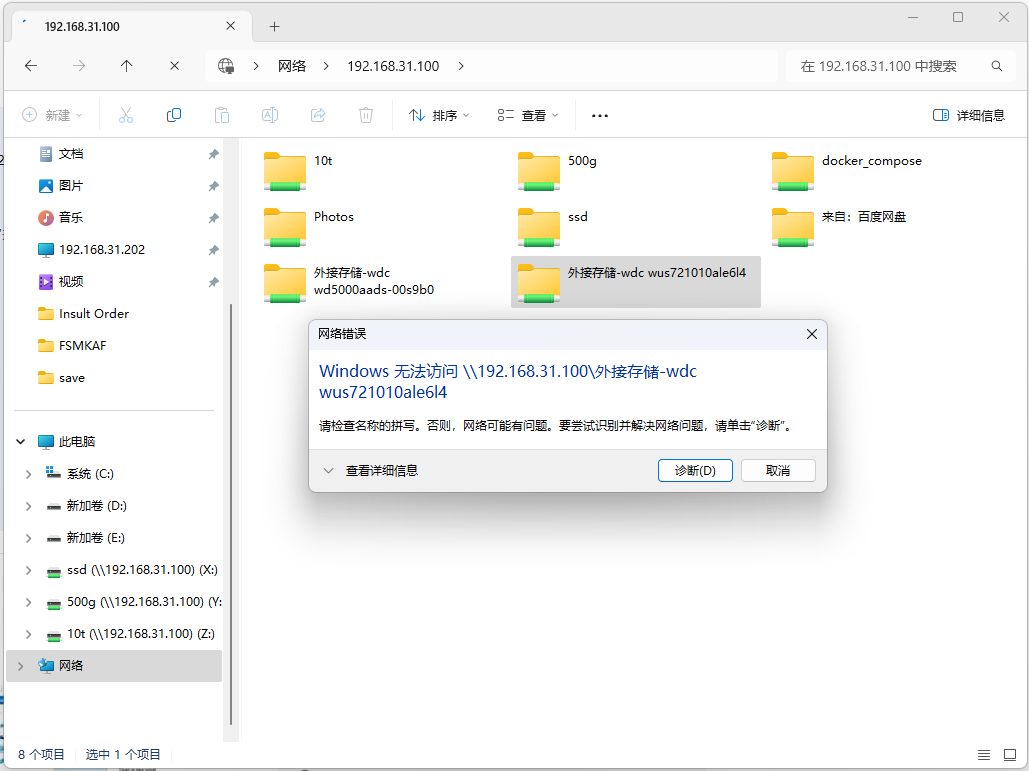Click 网络 in the address breadcrumb
Viewport: 1029px width, 771px height.
tap(292, 66)
